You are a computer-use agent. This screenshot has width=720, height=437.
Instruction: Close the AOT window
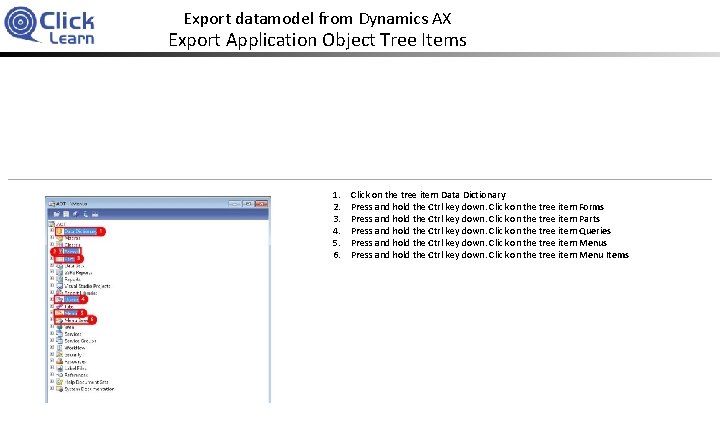click(261, 203)
